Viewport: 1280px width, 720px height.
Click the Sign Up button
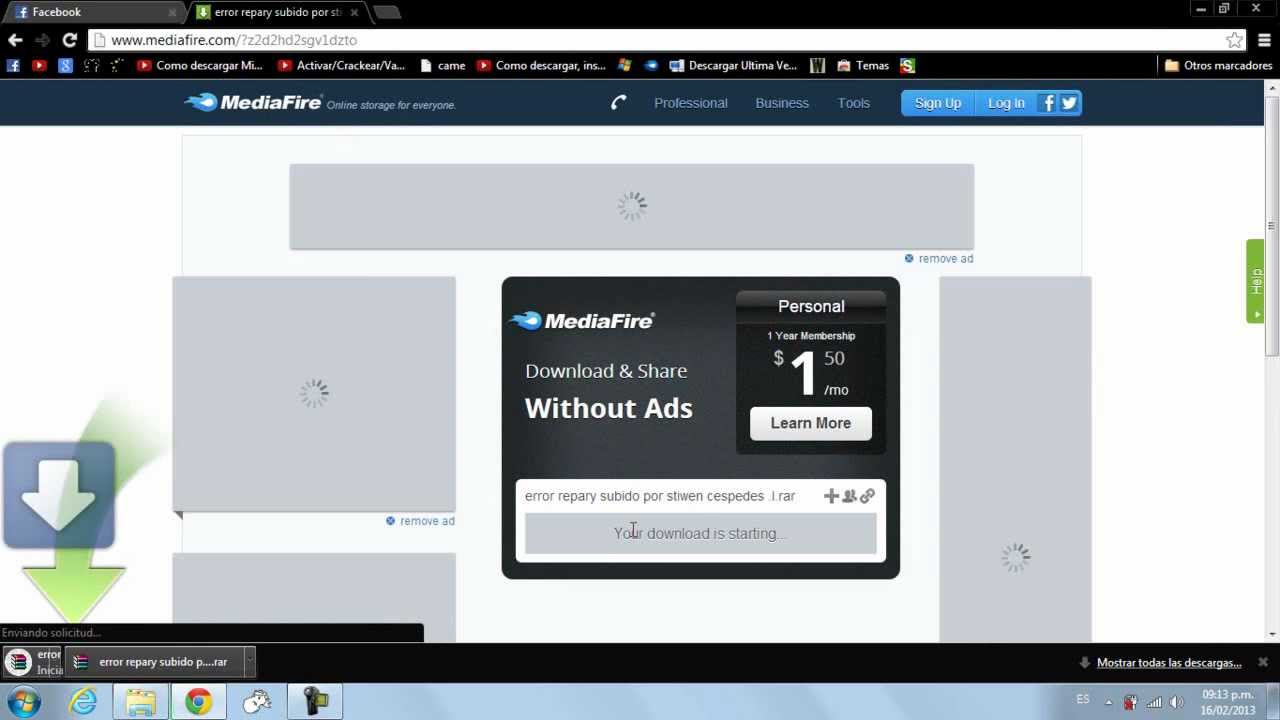[x=937, y=103]
